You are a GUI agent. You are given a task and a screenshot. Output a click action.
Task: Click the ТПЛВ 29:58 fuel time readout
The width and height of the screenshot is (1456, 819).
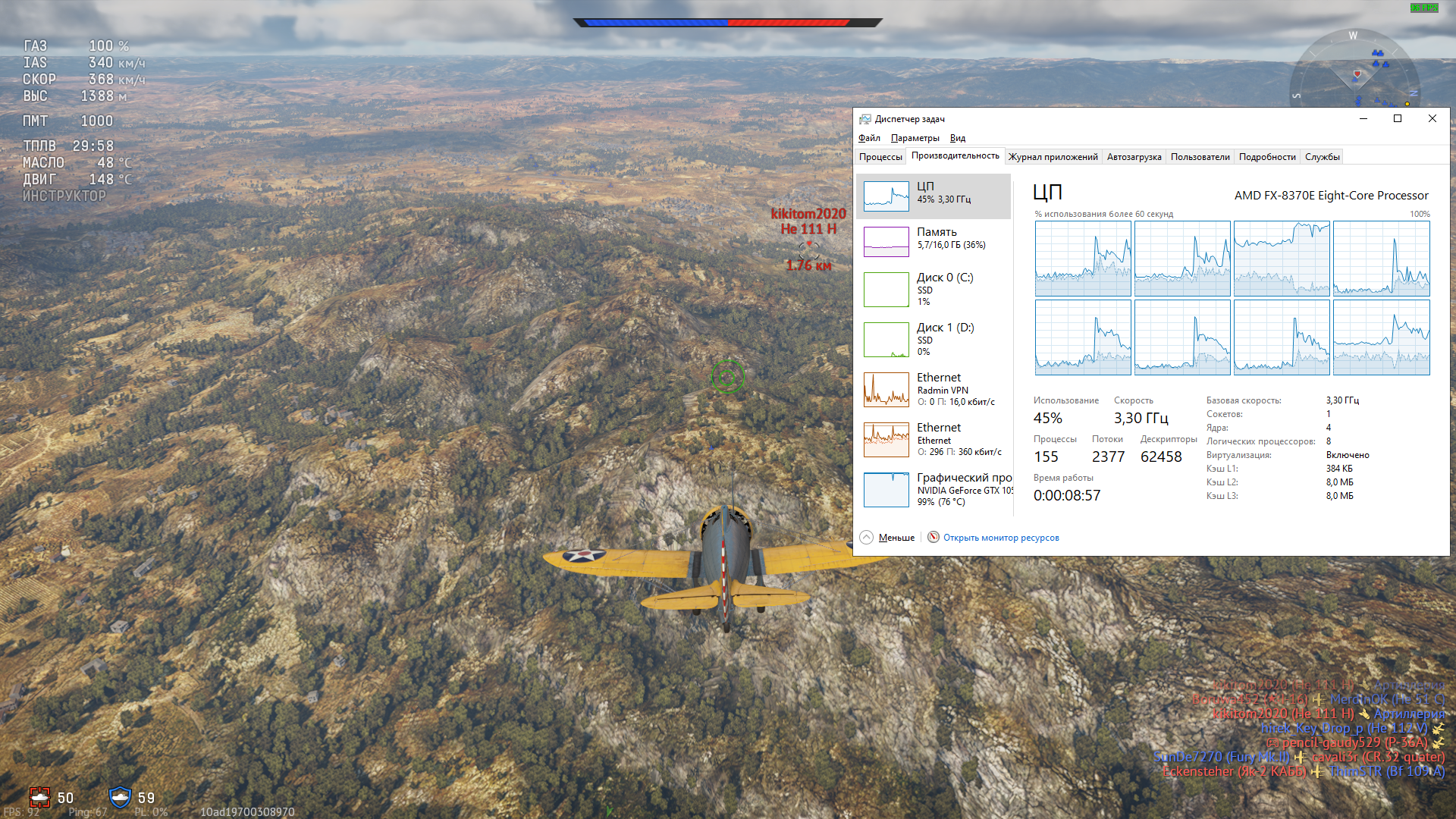(68, 146)
